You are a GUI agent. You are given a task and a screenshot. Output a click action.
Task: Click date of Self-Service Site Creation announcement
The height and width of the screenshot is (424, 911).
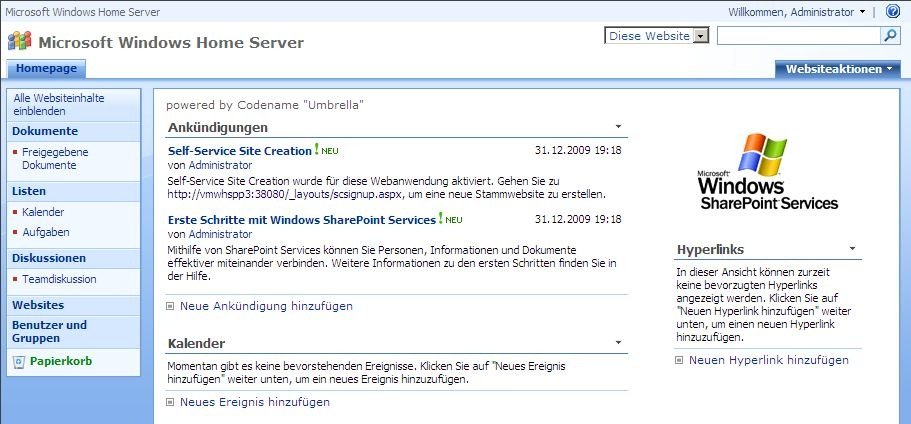(578, 150)
